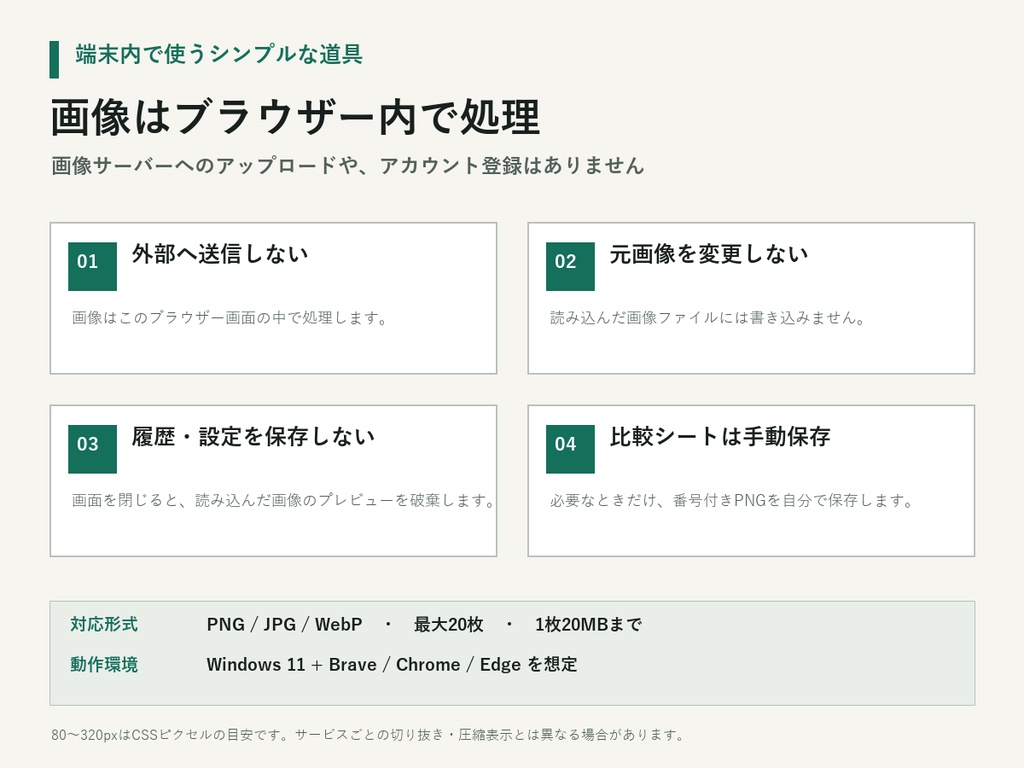Click the footnote beginning "80〜320pxはCSSピクセルの目安です"
The width and height of the screenshot is (1024, 768).
click(368, 735)
